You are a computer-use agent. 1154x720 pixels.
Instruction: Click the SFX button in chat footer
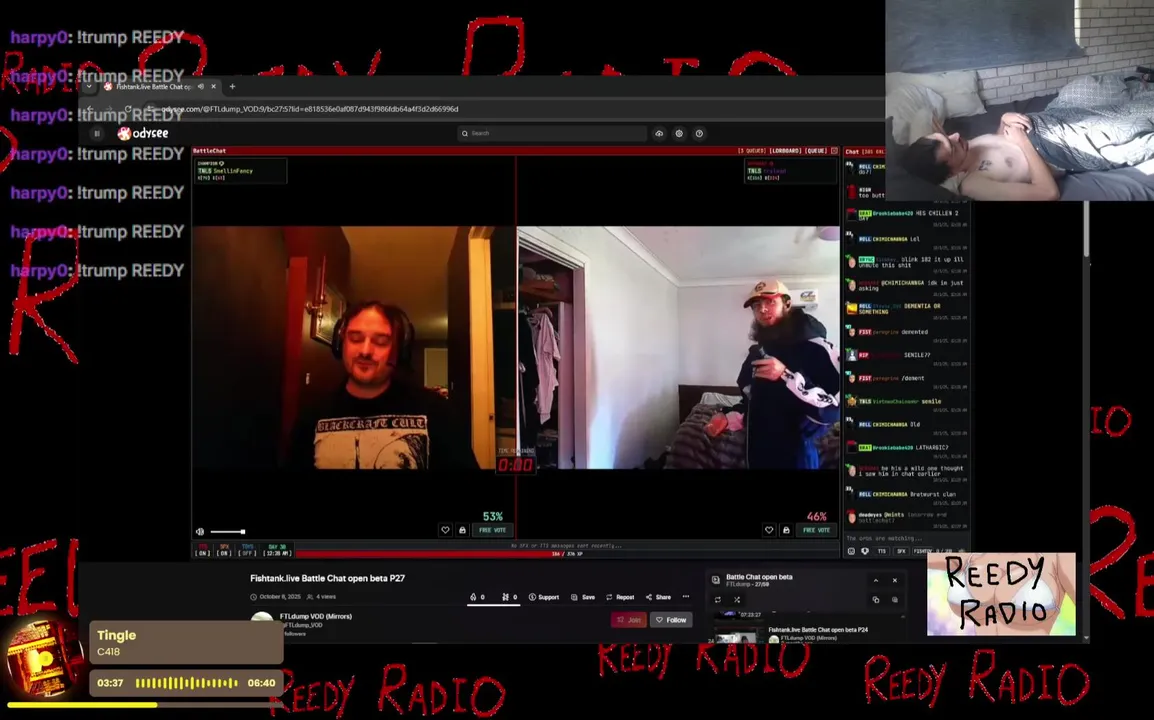(901, 551)
